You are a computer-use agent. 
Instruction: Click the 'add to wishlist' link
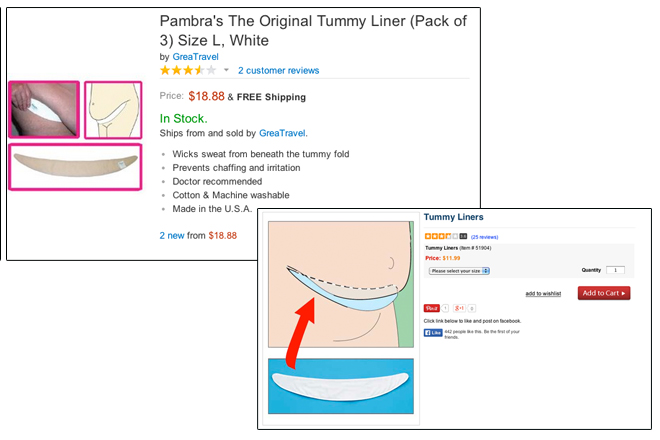pyautogui.click(x=543, y=293)
